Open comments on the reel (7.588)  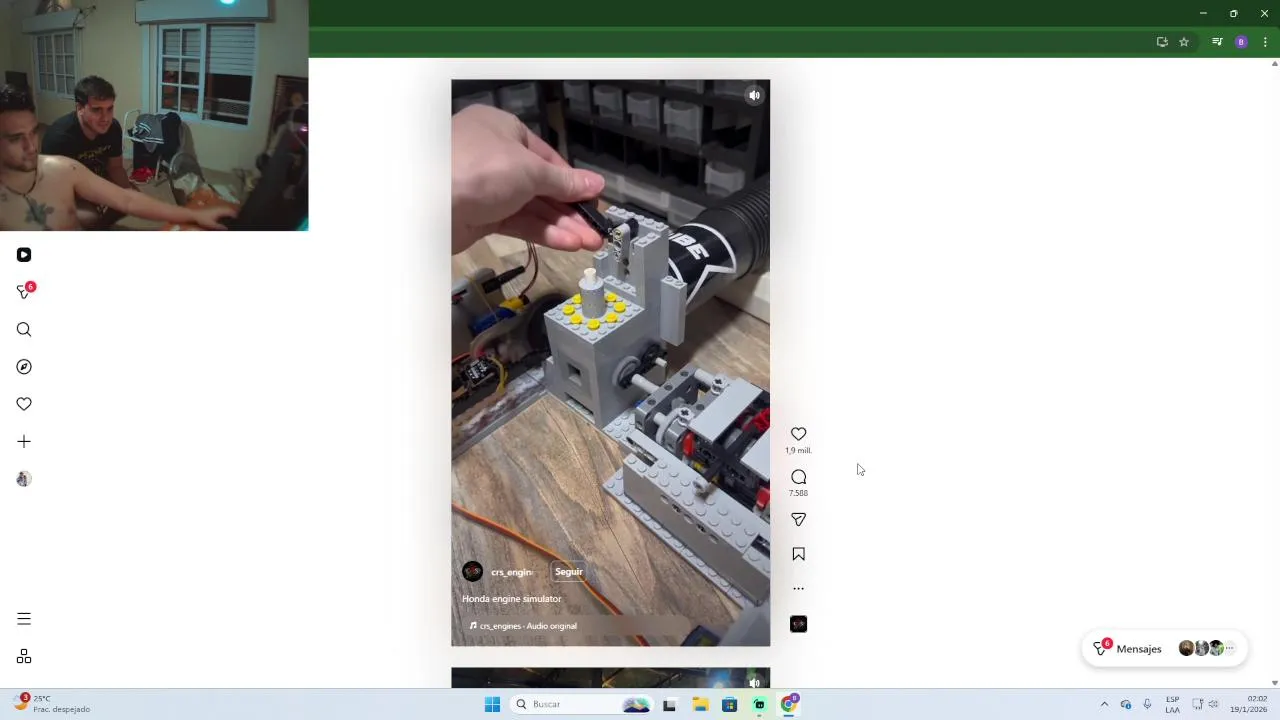(798, 477)
